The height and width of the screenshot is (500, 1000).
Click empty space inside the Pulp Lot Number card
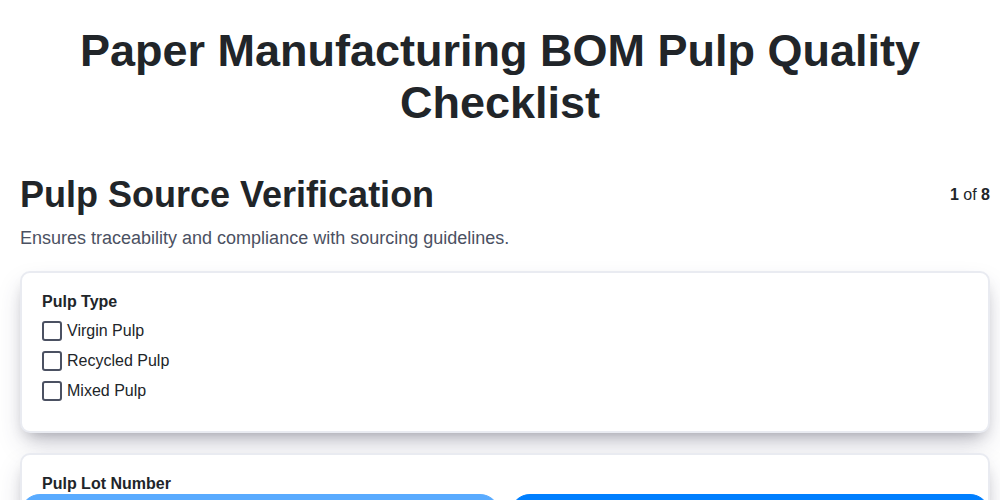pos(600,476)
